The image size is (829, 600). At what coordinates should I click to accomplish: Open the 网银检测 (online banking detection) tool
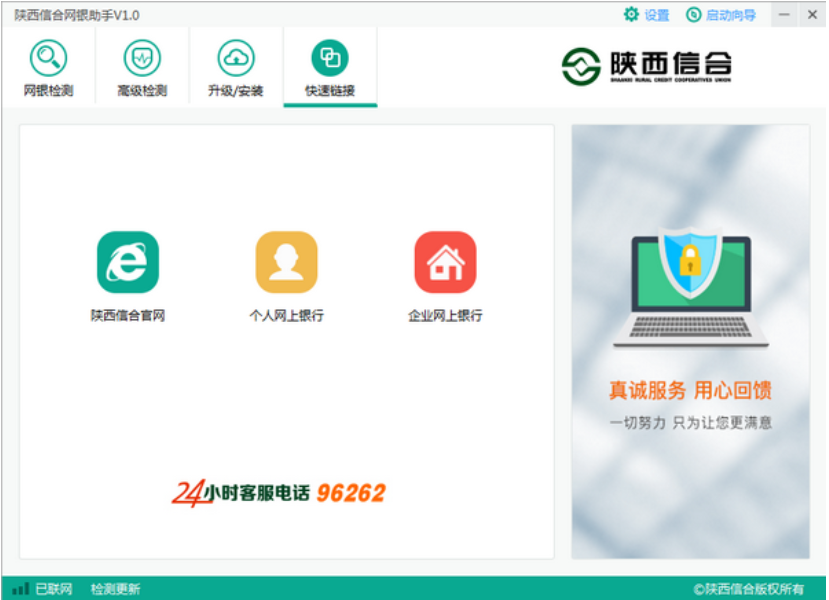47,66
